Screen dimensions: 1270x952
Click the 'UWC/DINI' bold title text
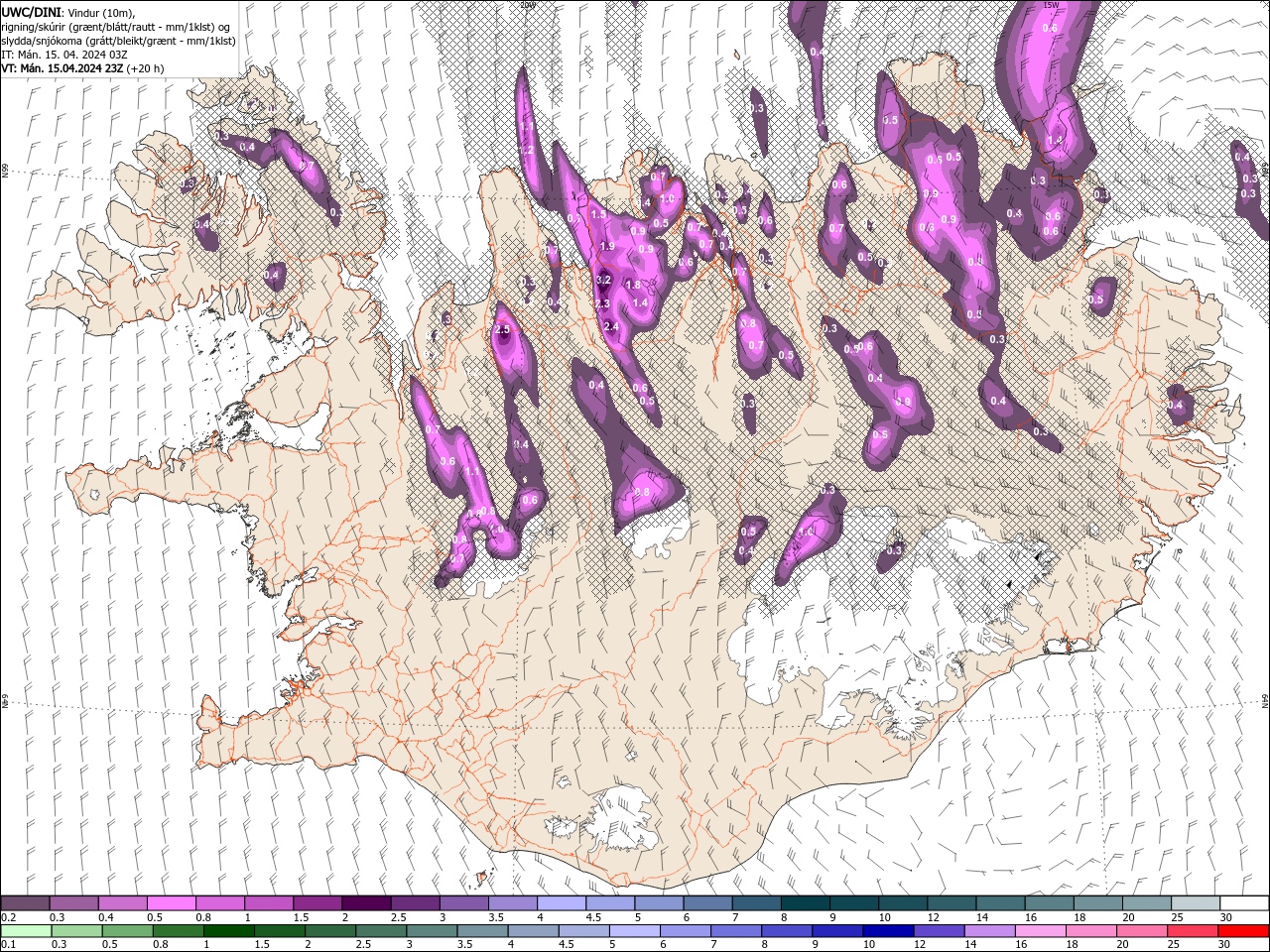point(30,12)
